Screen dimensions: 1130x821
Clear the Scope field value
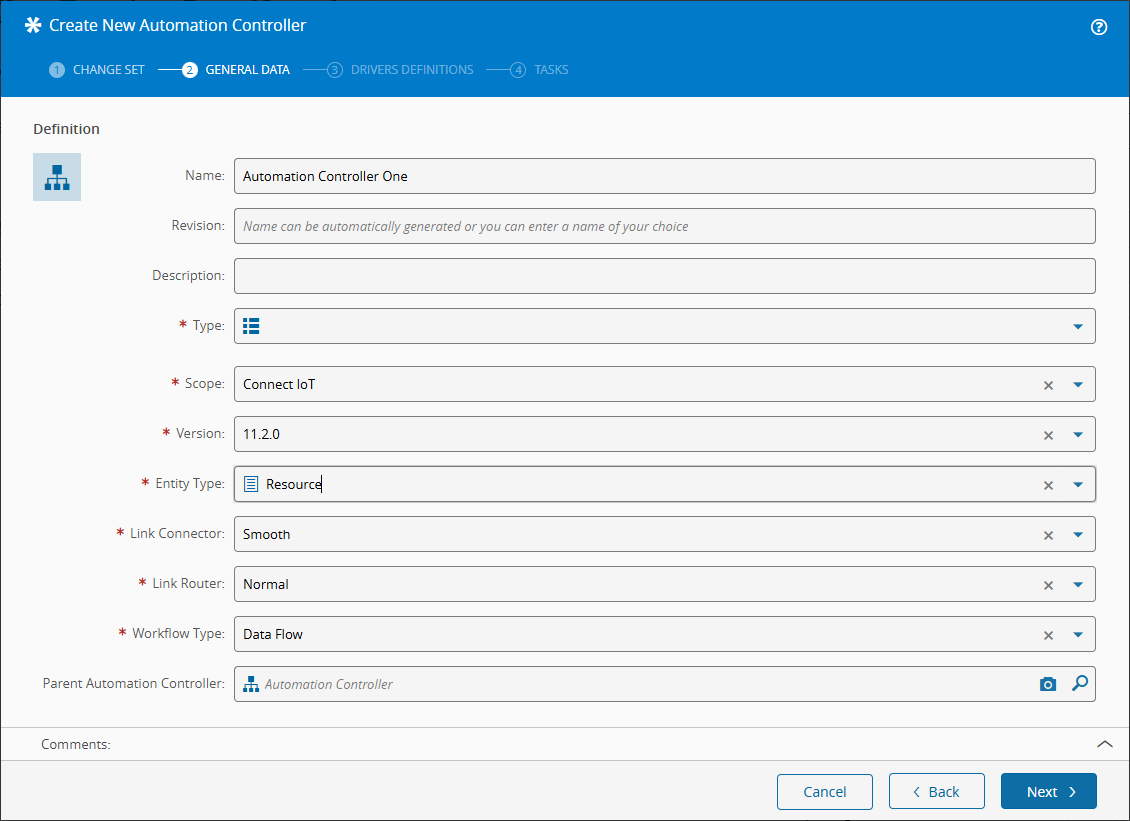(x=1048, y=385)
